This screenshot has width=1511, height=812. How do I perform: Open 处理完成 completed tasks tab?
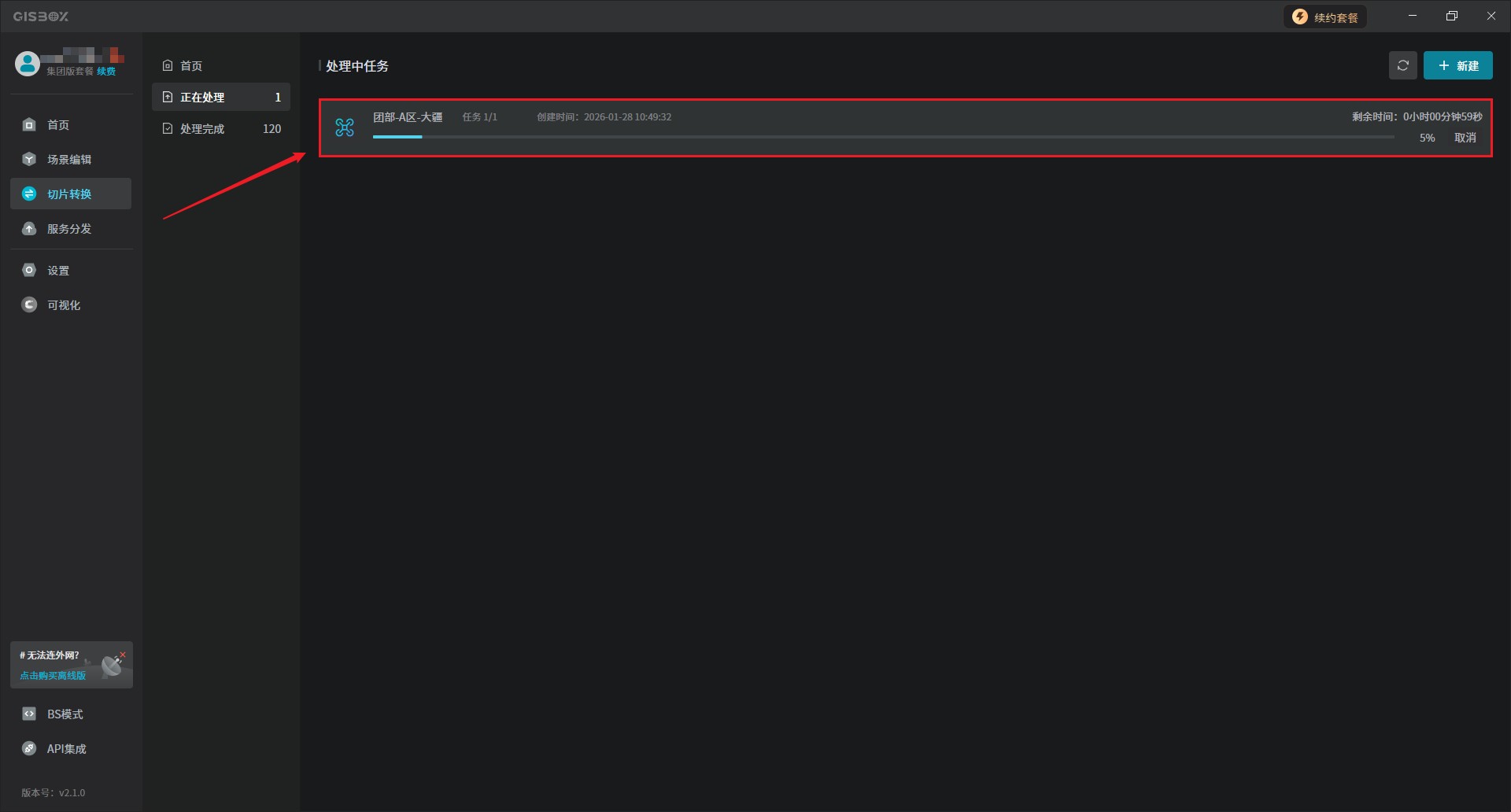220,129
